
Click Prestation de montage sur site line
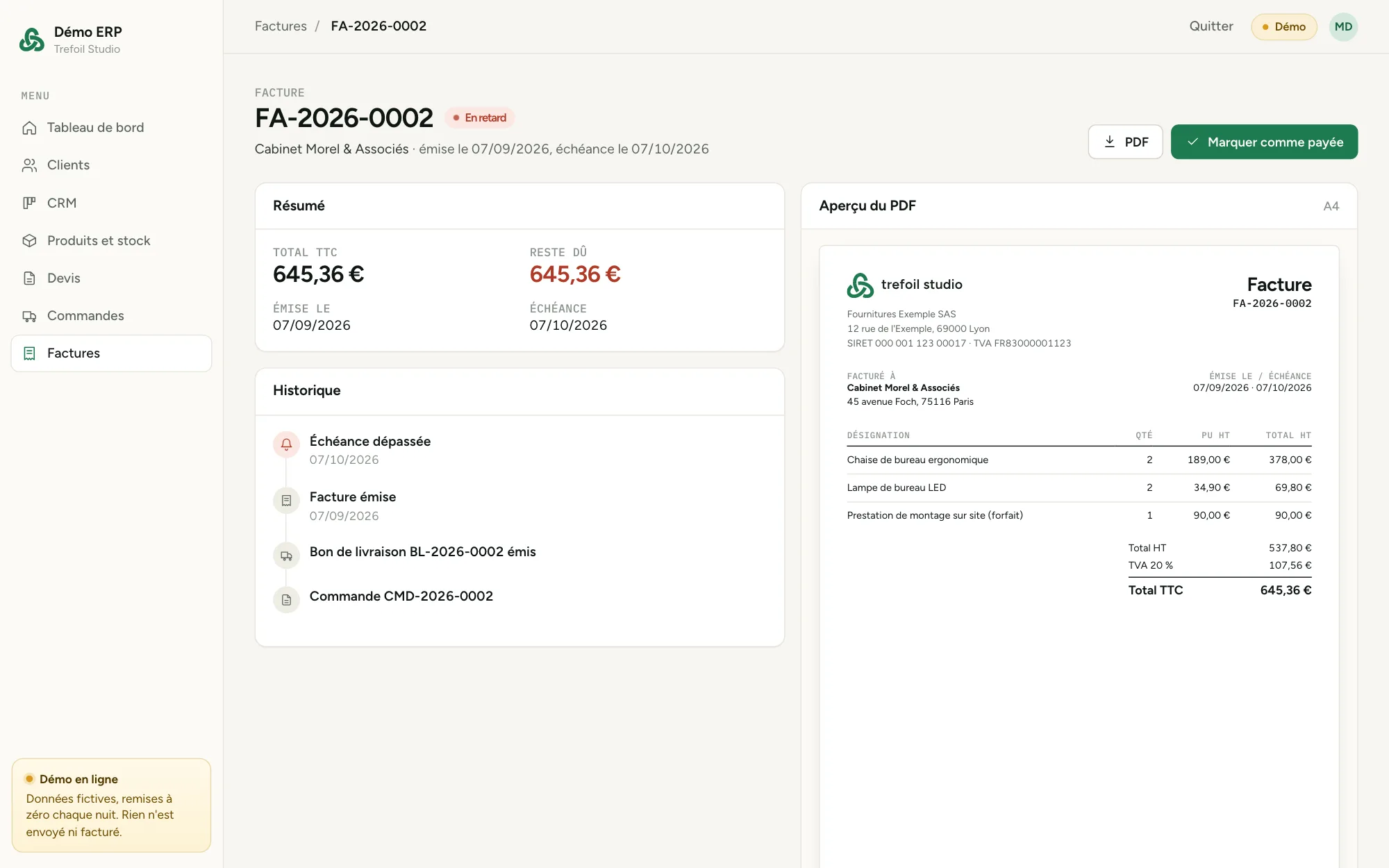1079,515
